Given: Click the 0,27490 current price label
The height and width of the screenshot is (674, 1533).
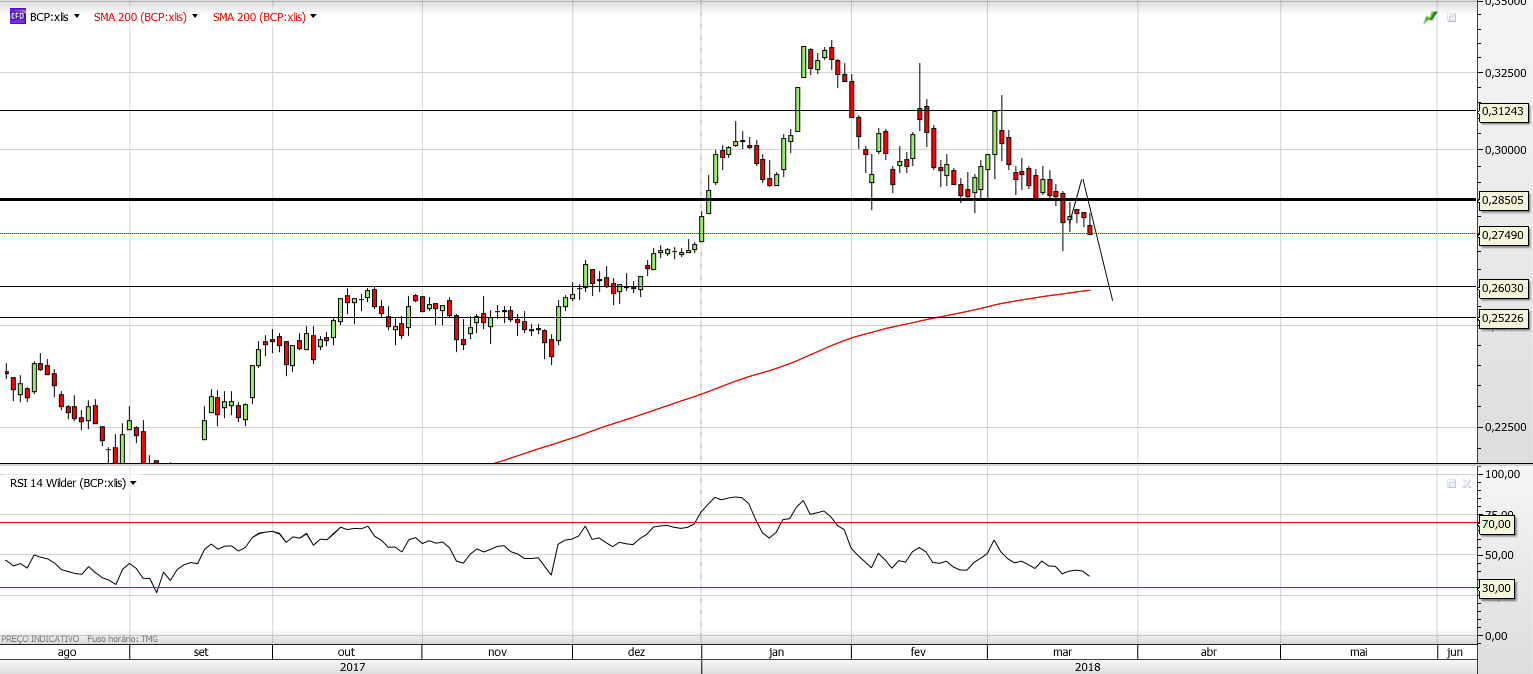Looking at the screenshot, I should pyautogui.click(x=1503, y=235).
